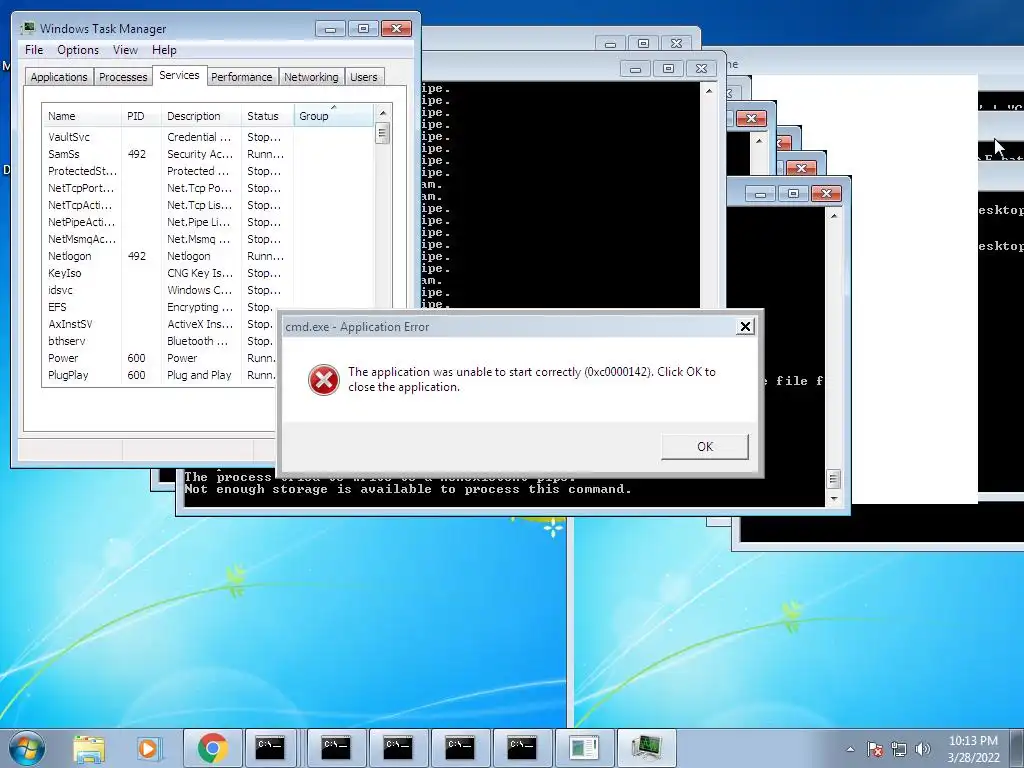The width and height of the screenshot is (1024, 768).
Task: Sort services by the Description column header
Action: click(200, 116)
